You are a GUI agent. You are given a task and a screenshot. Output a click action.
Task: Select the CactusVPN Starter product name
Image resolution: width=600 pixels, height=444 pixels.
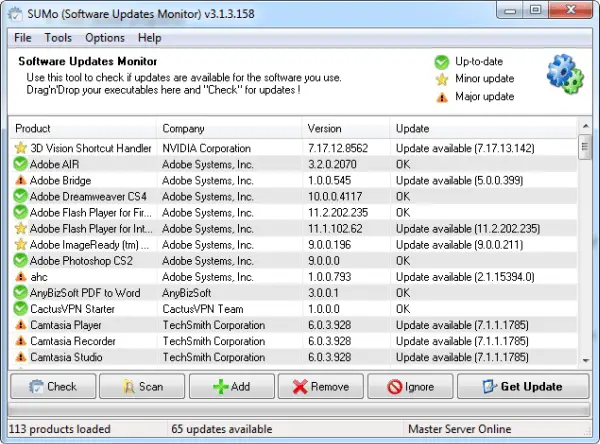[72, 309]
